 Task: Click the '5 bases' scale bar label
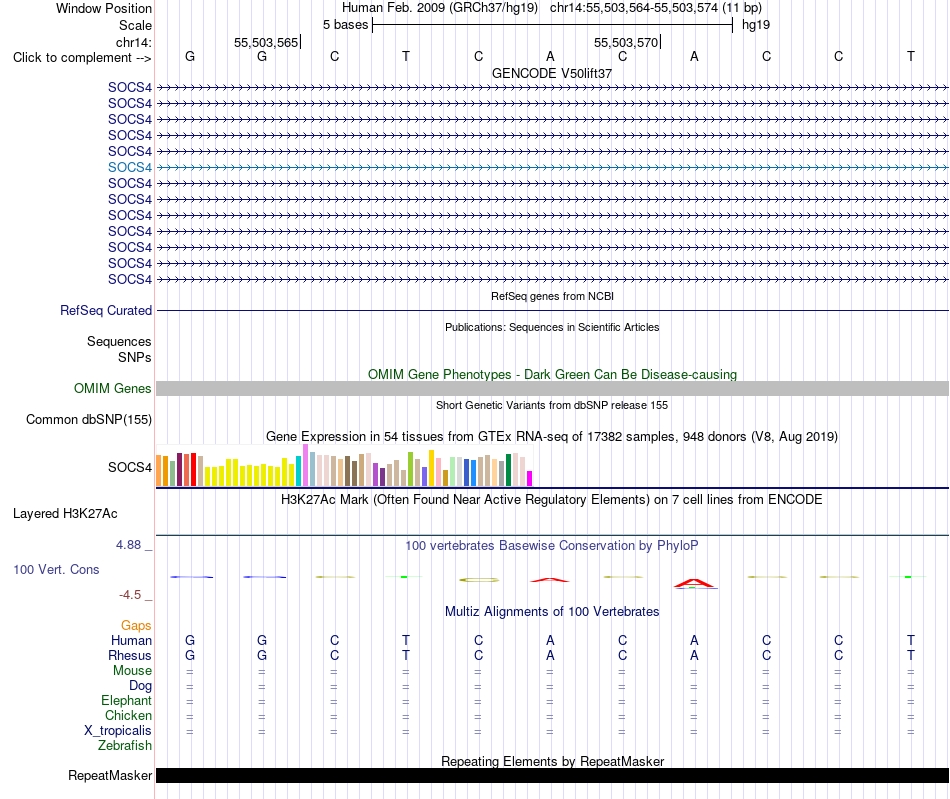[x=345, y=25]
